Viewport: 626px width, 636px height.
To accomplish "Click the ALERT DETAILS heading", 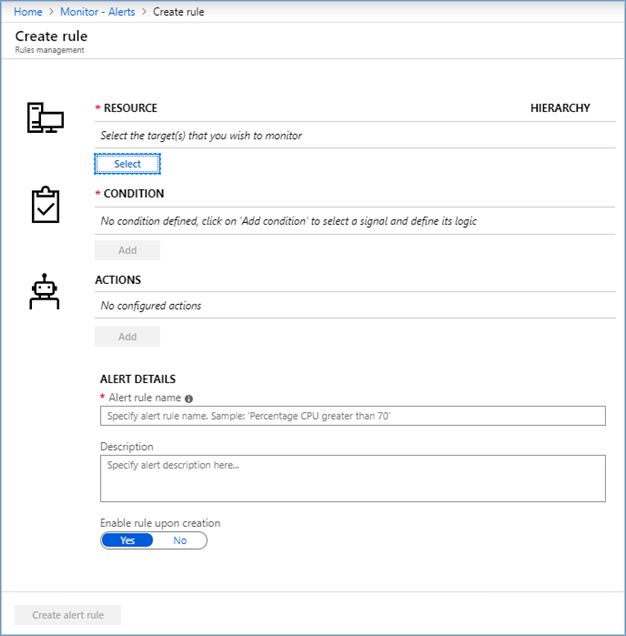I will click(138, 379).
